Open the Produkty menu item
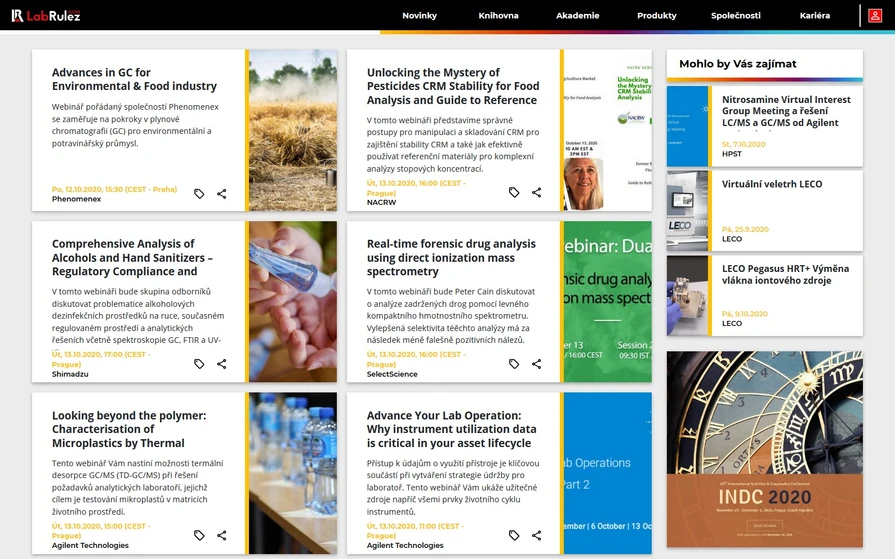Image resolution: width=895 pixels, height=559 pixels. pos(656,16)
